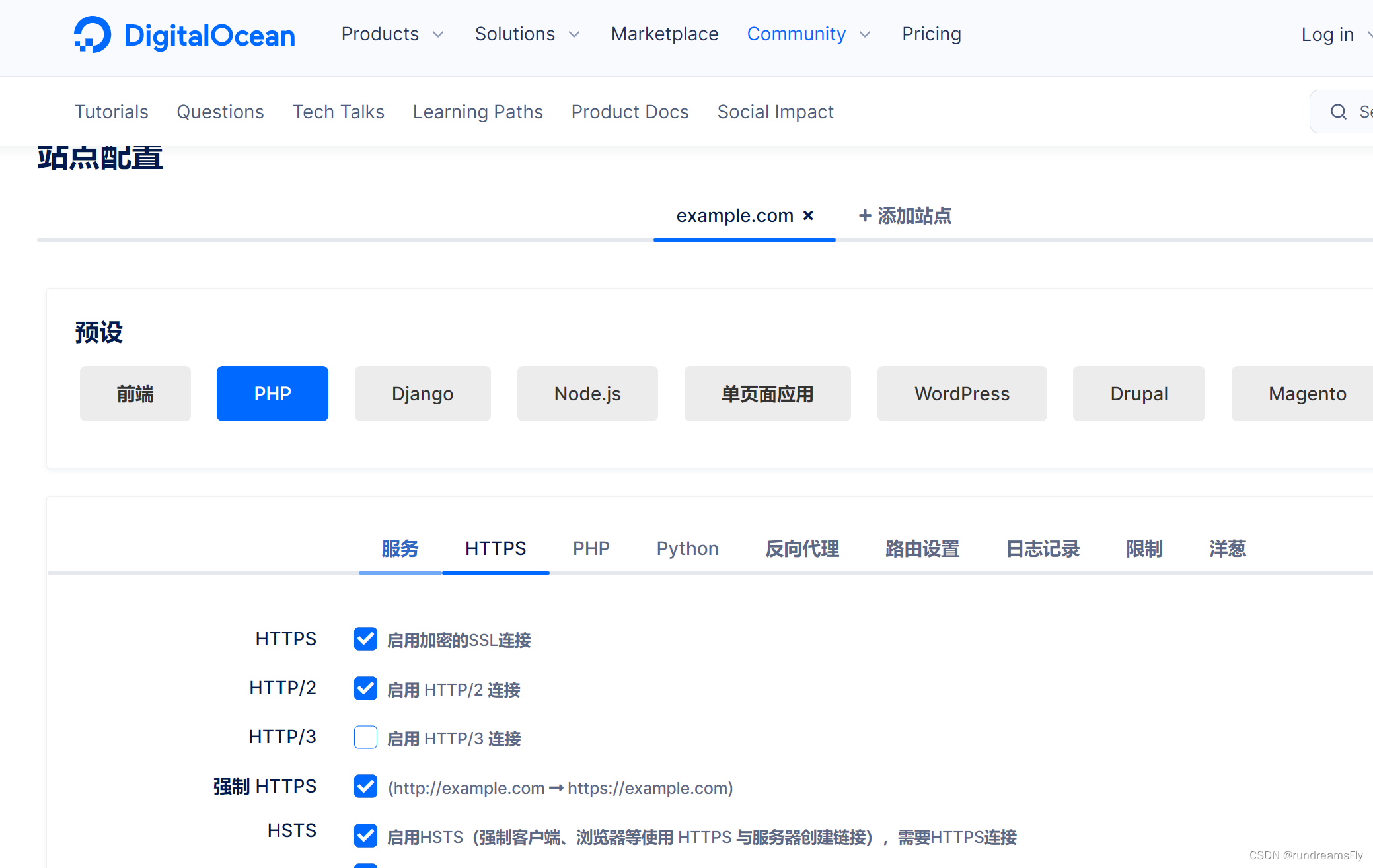Image resolution: width=1373 pixels, height=868 pixels.
Task: Select the 单页面应用 preset
Action: 768,394
